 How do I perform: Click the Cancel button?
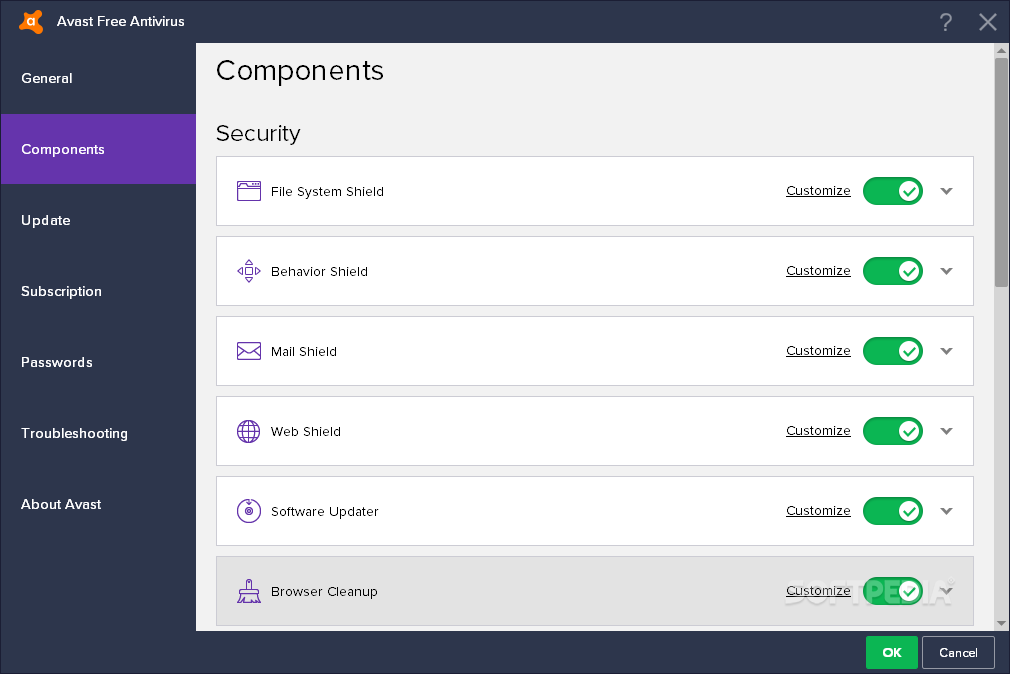958,653
